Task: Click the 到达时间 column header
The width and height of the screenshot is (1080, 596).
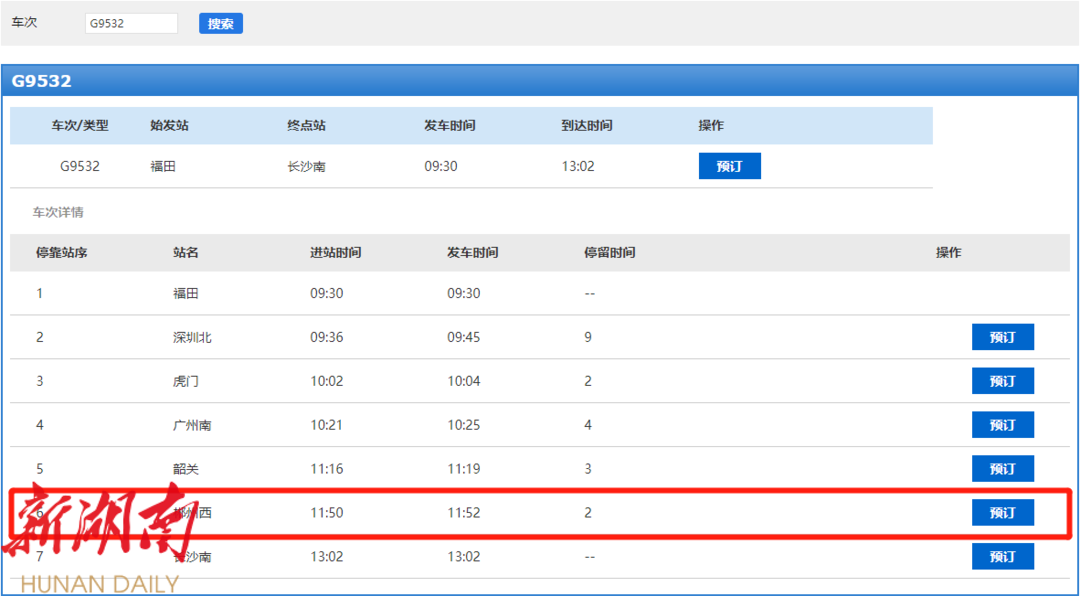Action: click(587, 126)
